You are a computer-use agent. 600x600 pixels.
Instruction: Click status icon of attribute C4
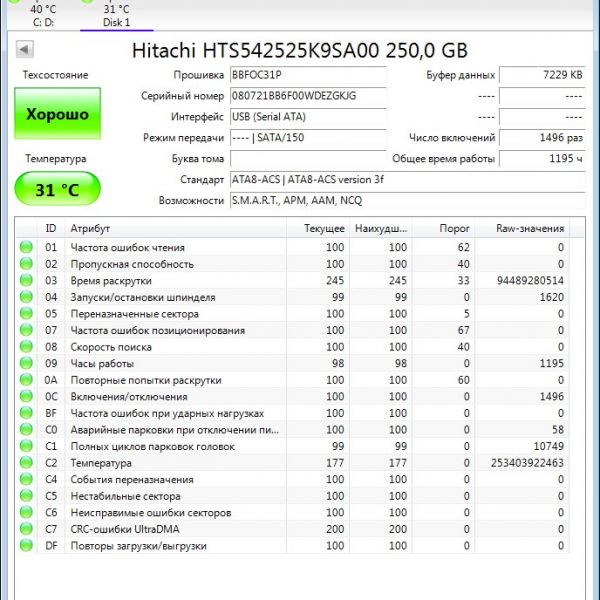tap(26, 479)
